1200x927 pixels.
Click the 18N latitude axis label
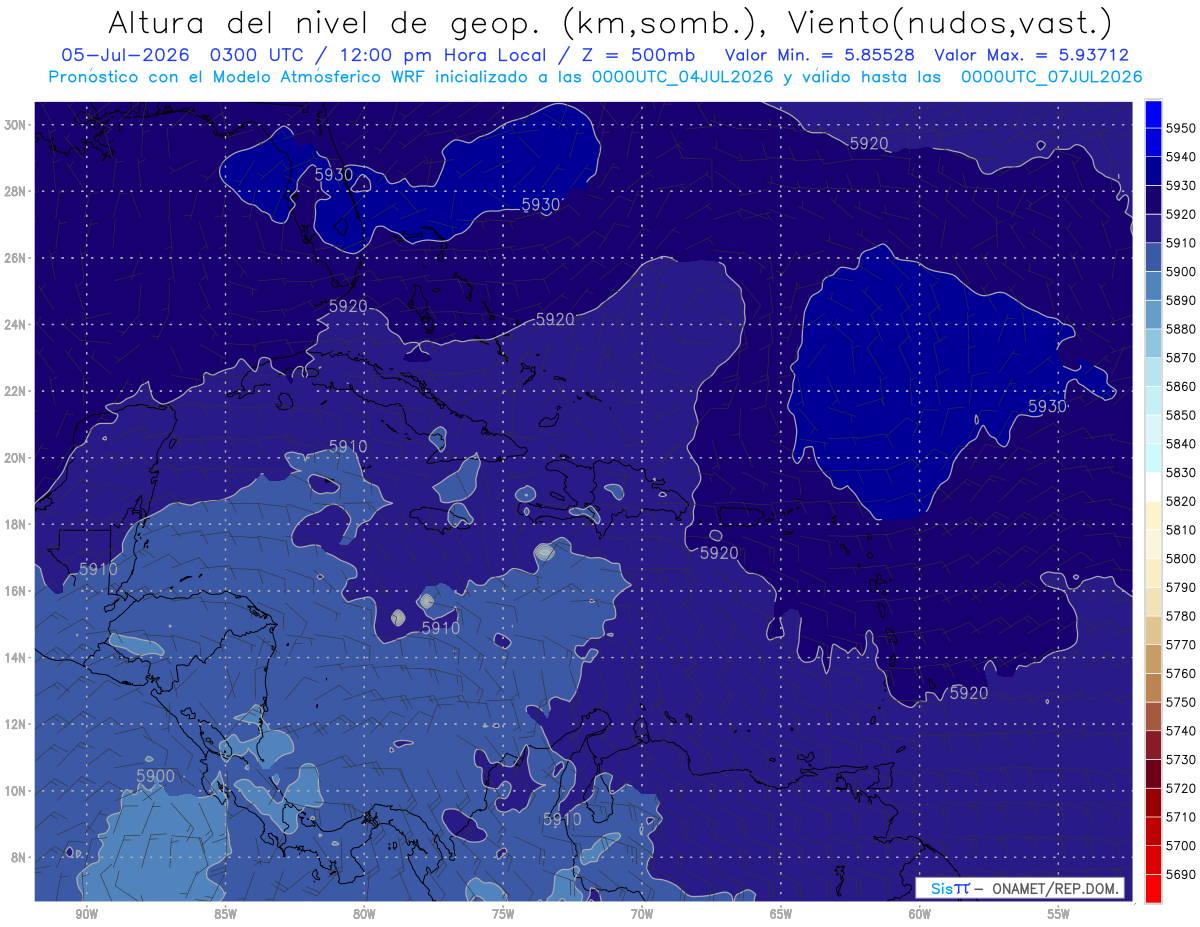point(14,524)
